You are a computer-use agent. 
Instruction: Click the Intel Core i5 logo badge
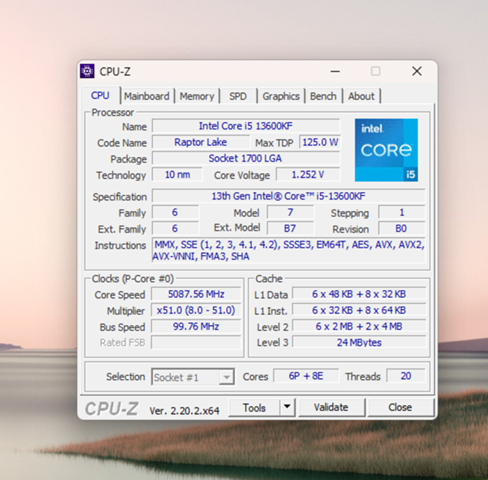coord(386,150)
